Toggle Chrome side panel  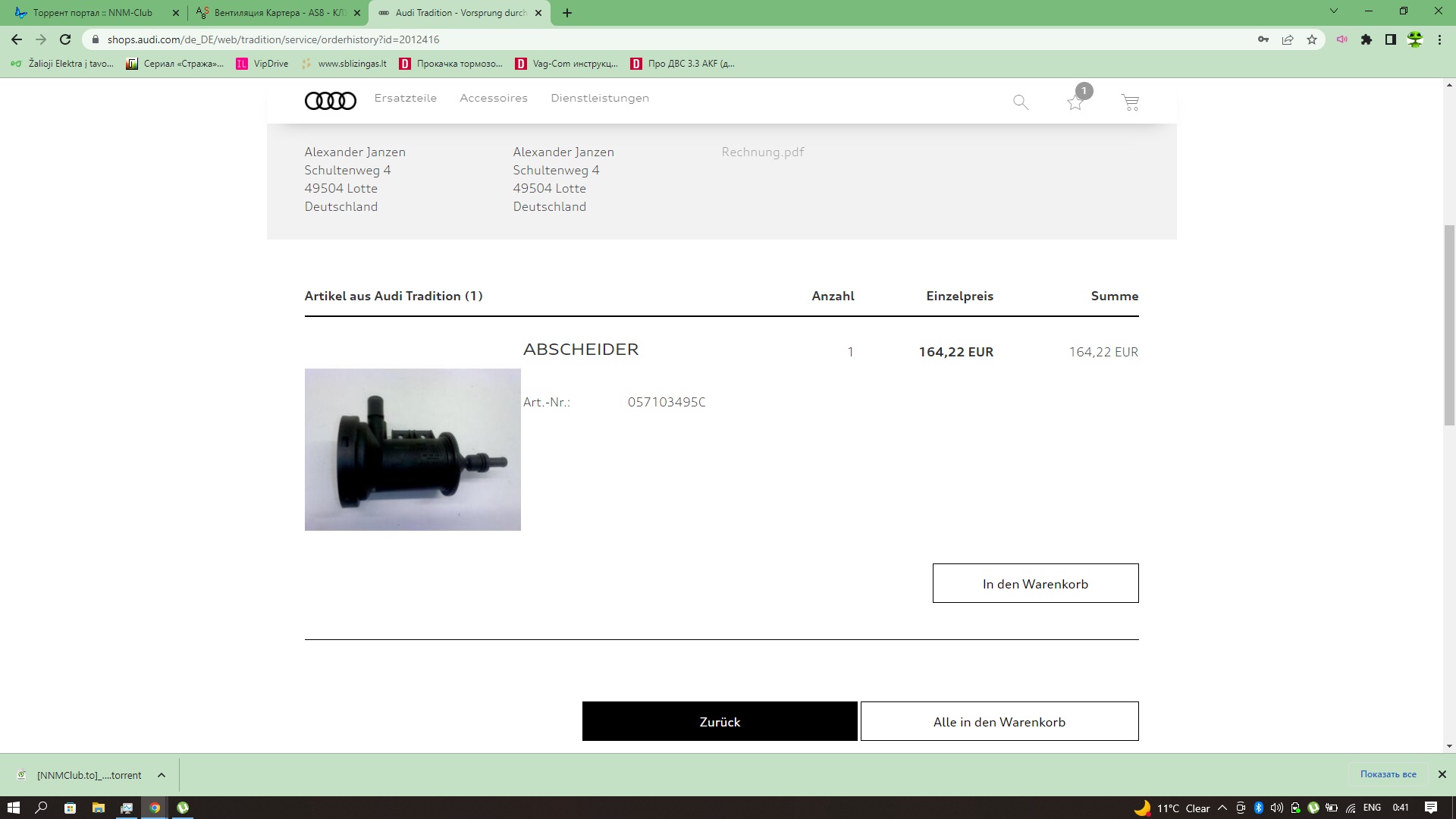click(x=1391, y=39)
